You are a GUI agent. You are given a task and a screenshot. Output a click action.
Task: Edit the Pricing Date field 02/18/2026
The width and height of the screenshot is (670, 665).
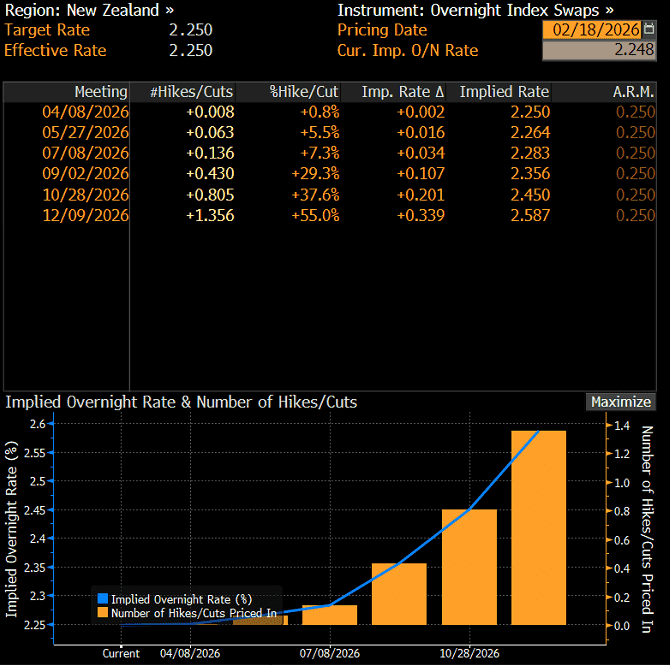click(592, 29)
